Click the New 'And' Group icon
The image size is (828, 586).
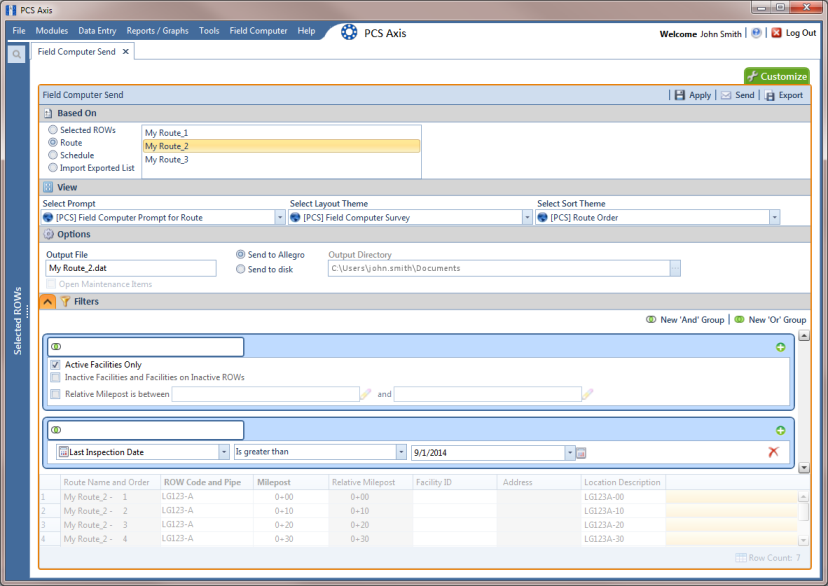tap(651, 319)
